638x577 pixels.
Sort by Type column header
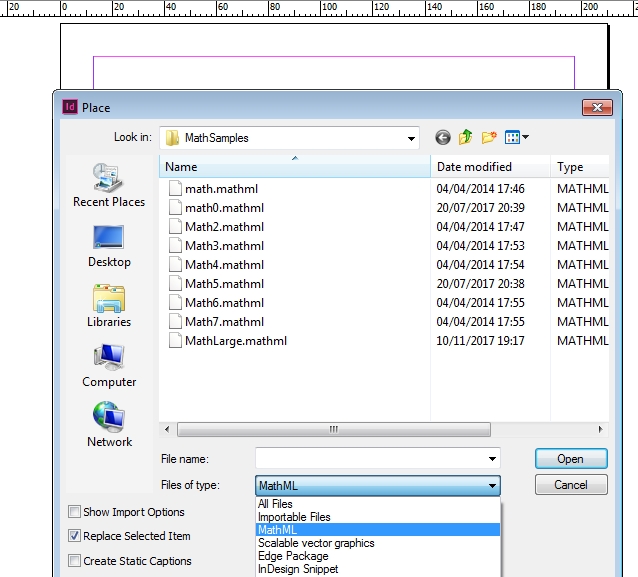(x=580, y=167)
